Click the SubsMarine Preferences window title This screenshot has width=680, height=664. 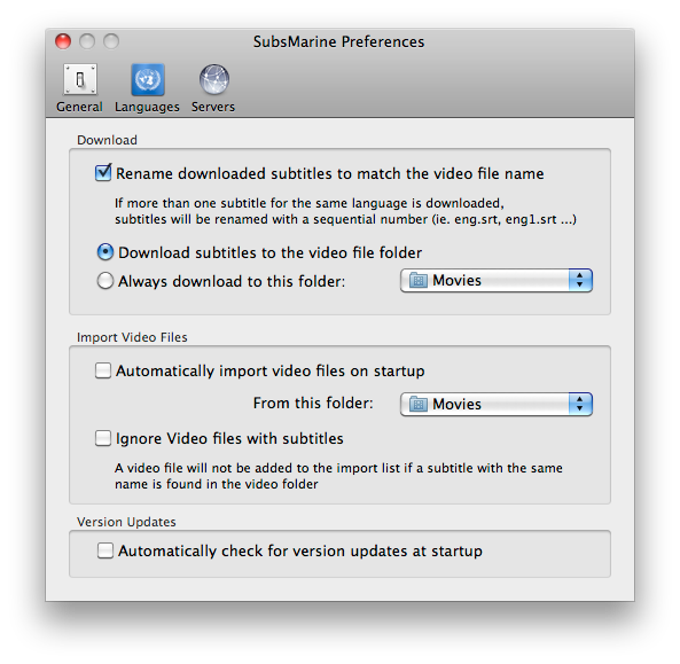coord(339,42)
